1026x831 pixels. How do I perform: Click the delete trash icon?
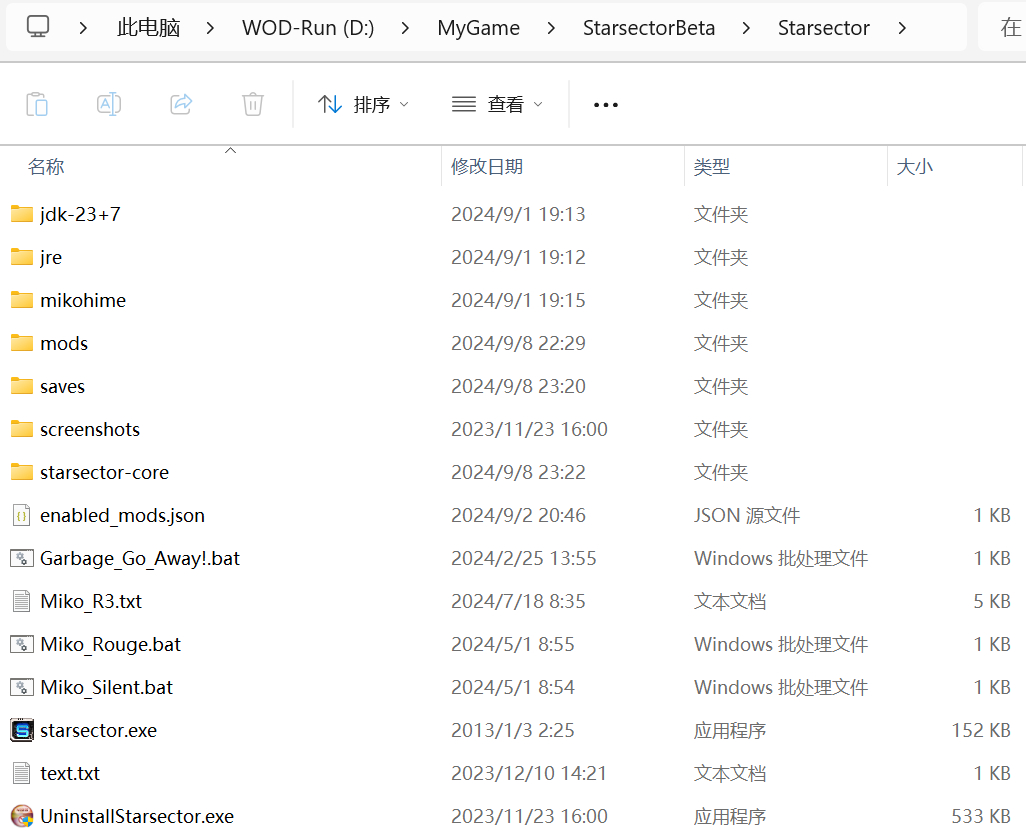[252, 103]
